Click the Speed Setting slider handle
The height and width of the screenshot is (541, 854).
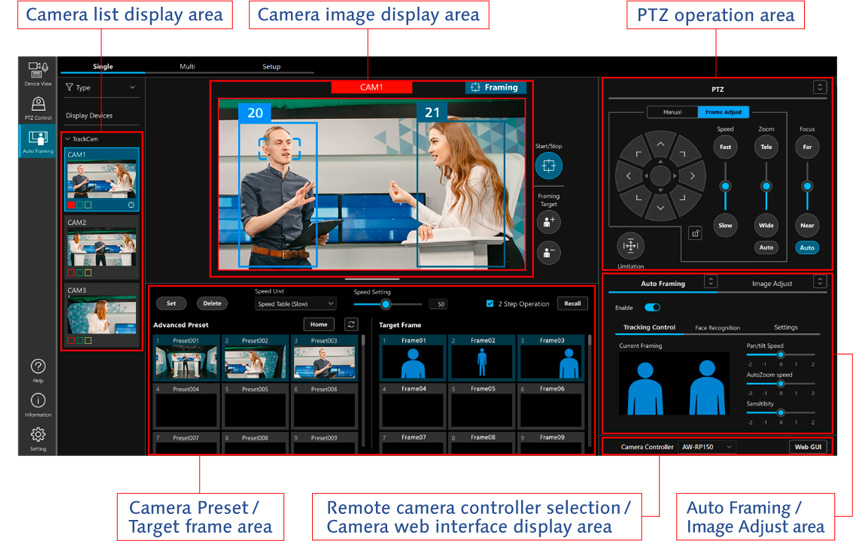pyautogui.click(x=386, y=304)
